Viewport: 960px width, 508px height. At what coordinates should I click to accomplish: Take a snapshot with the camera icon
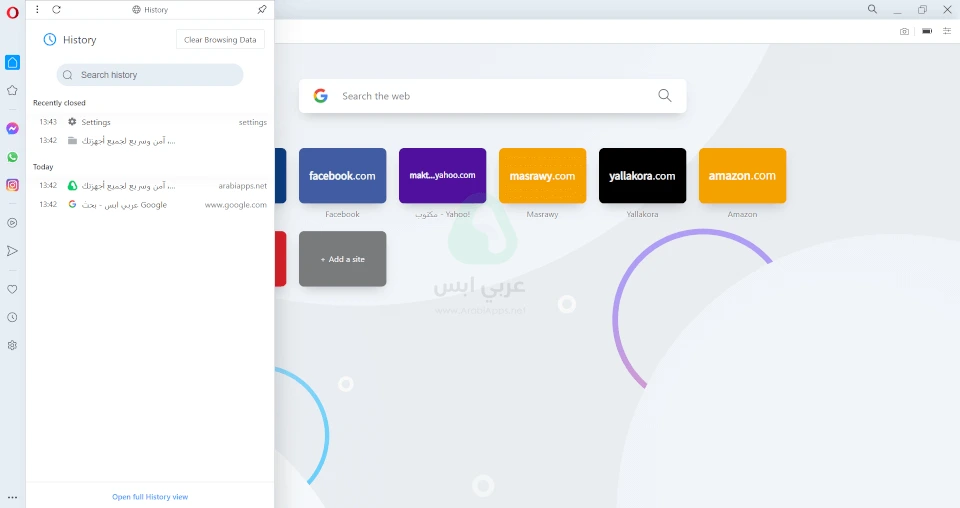(x=904, y=31)
